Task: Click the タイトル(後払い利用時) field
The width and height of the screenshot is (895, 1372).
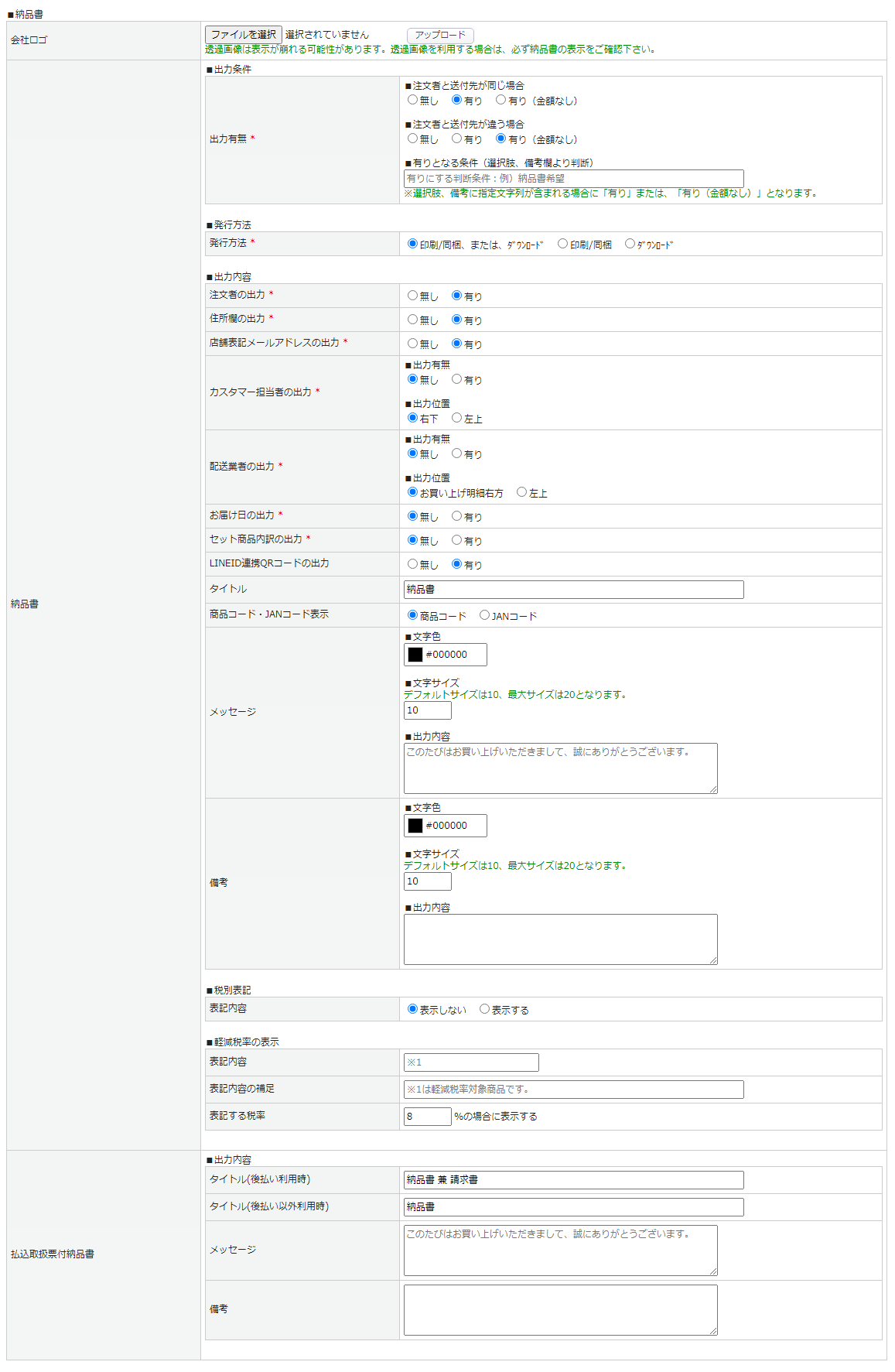Action: (x=573, y=1180)
